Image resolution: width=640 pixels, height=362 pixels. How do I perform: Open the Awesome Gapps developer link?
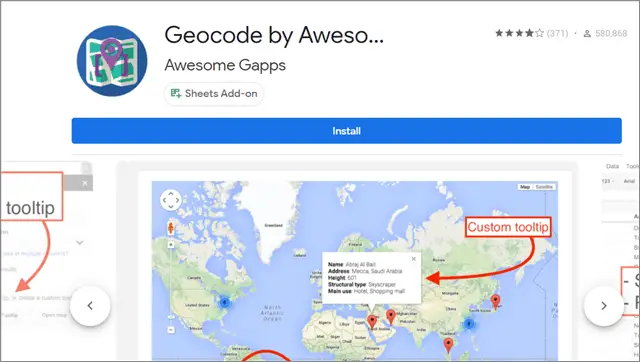tap(225, 65)
